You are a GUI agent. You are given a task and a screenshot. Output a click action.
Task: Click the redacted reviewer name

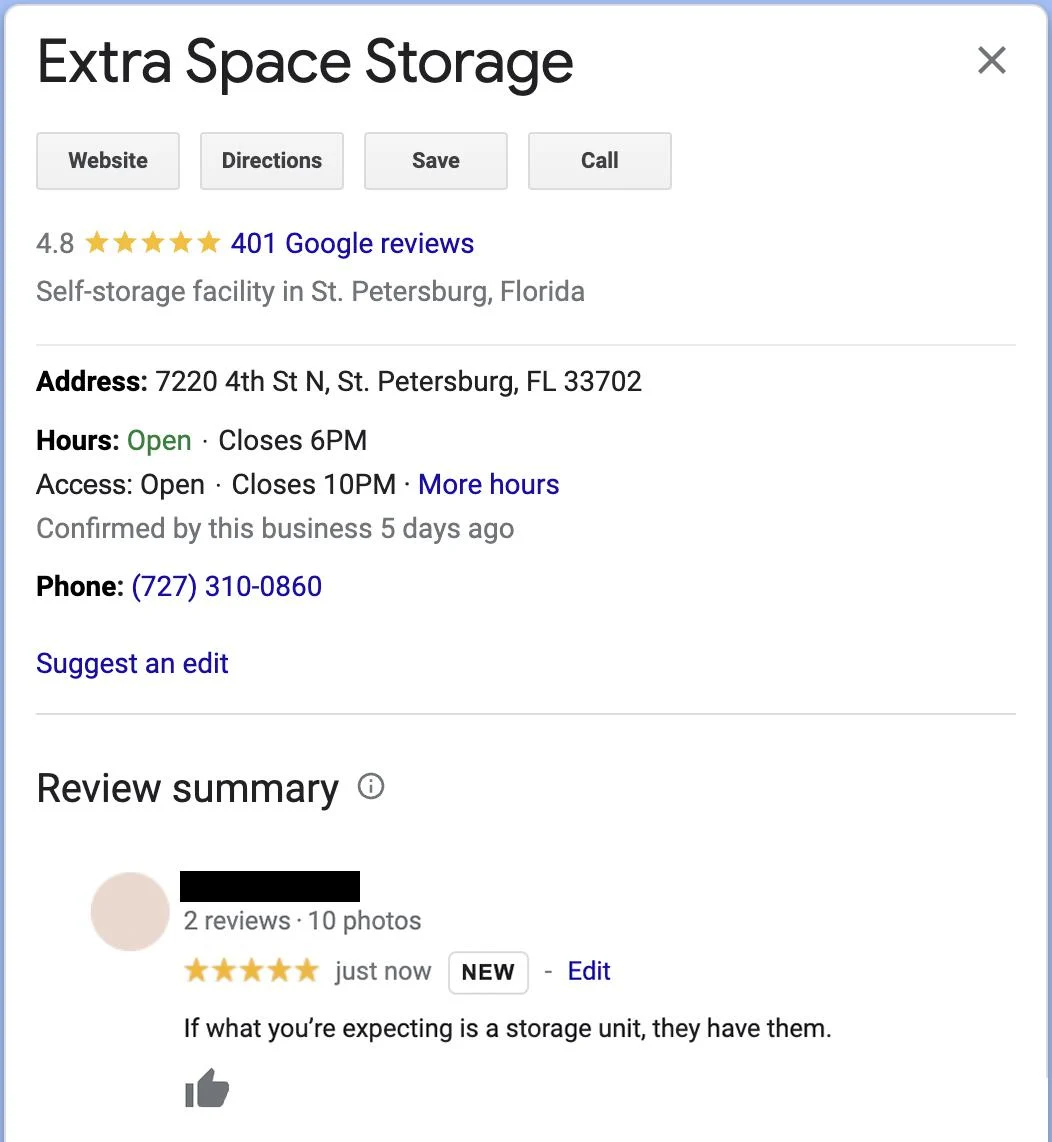tap(270, 886)
